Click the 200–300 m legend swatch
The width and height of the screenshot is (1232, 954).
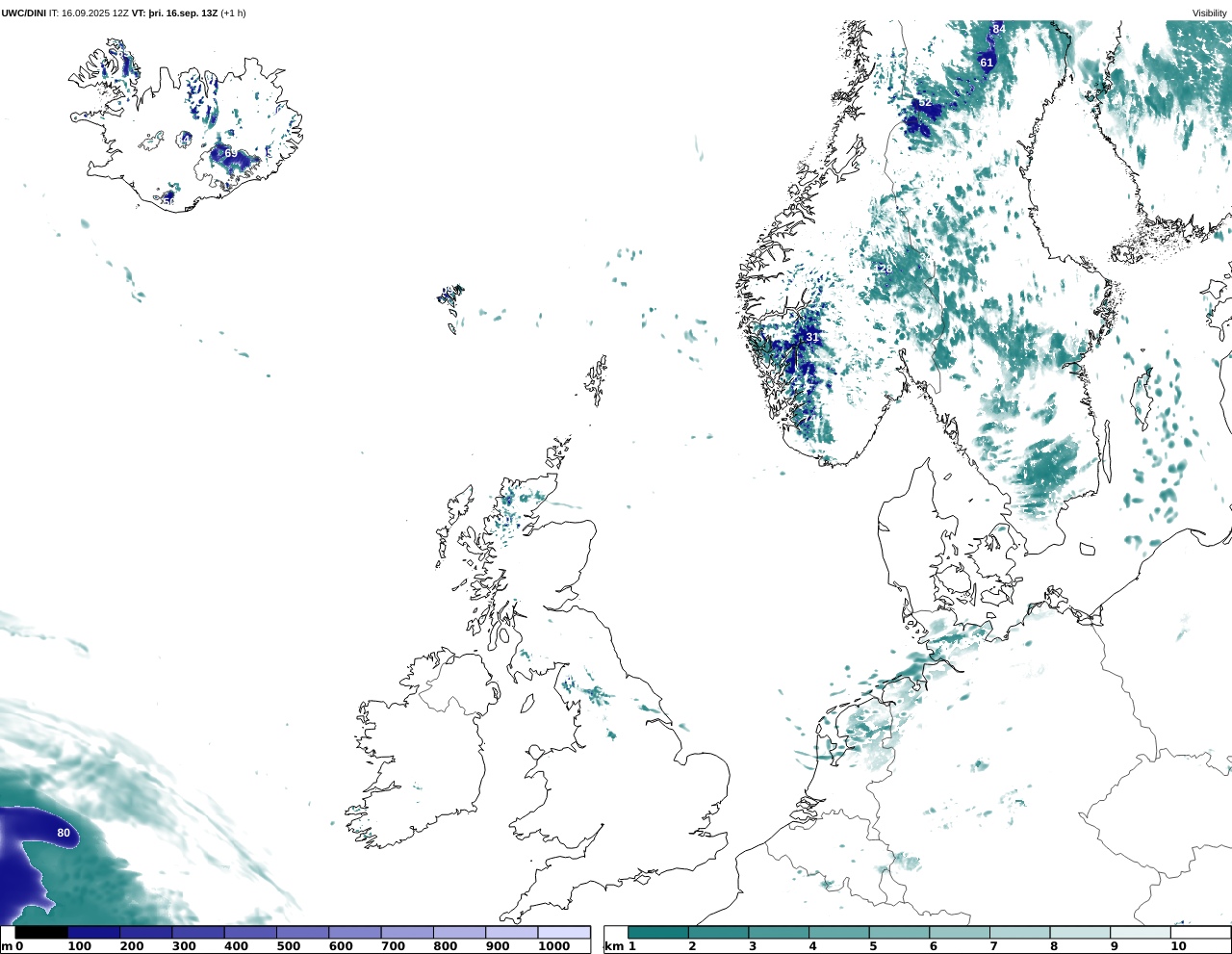click(x=145, y=932)
